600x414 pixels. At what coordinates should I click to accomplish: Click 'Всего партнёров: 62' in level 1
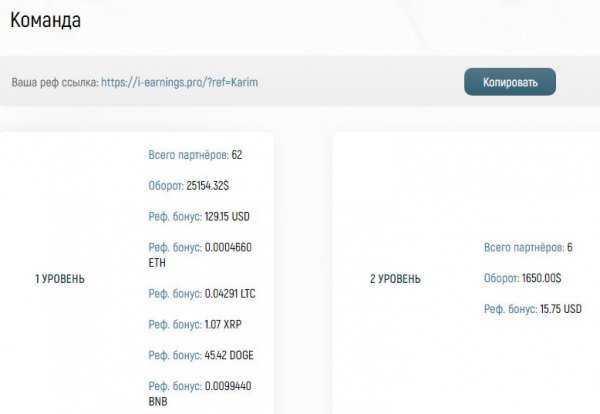(x=195, y=155)
